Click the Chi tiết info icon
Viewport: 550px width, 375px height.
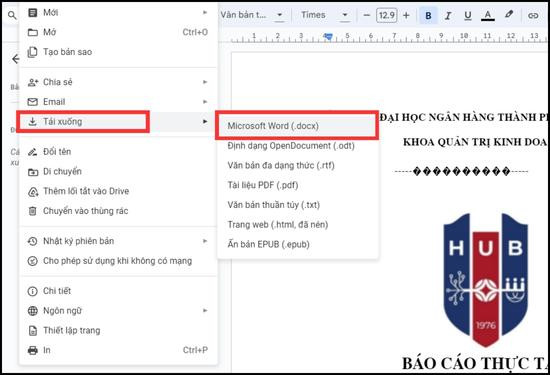point(33,291)
